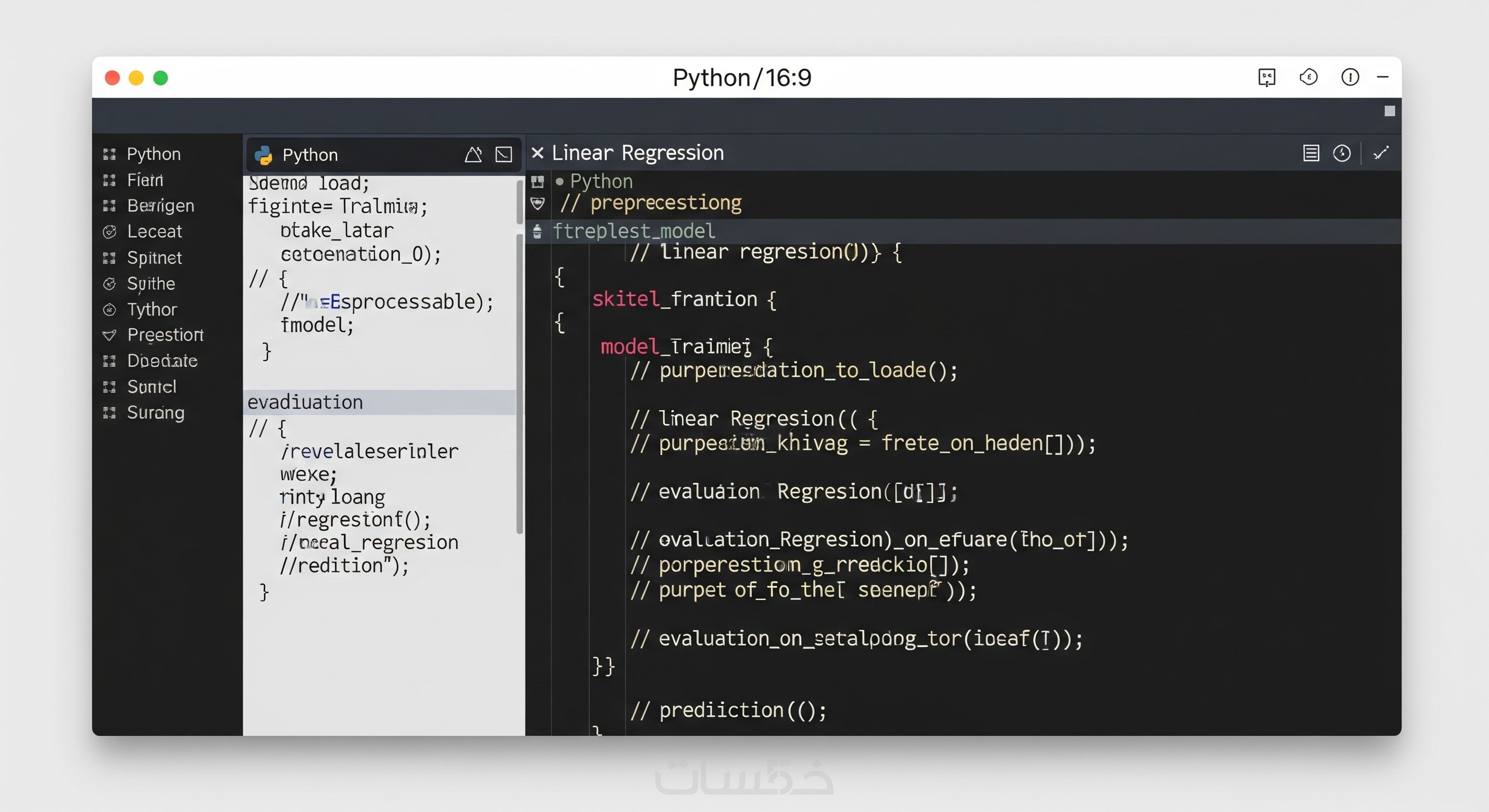Click the middle panel vertical scrollbar
The image size is (1489, 812).
(519, 382)
